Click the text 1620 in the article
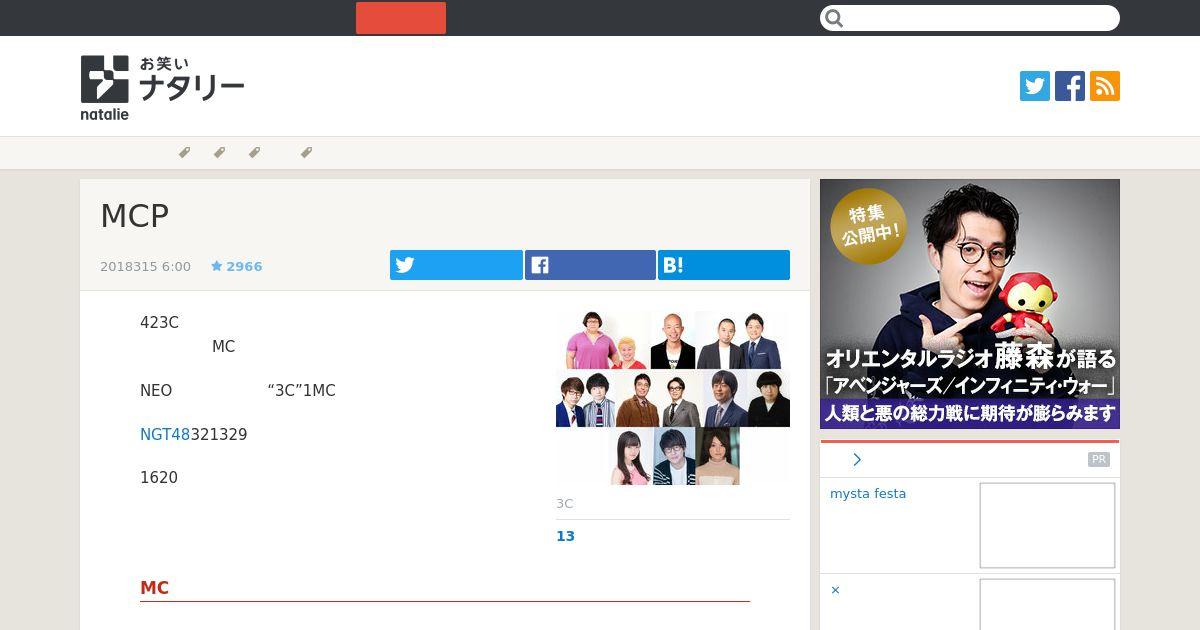Image resolution: width=1200 pixels, height=630 pixels. (x=159, y=478)
